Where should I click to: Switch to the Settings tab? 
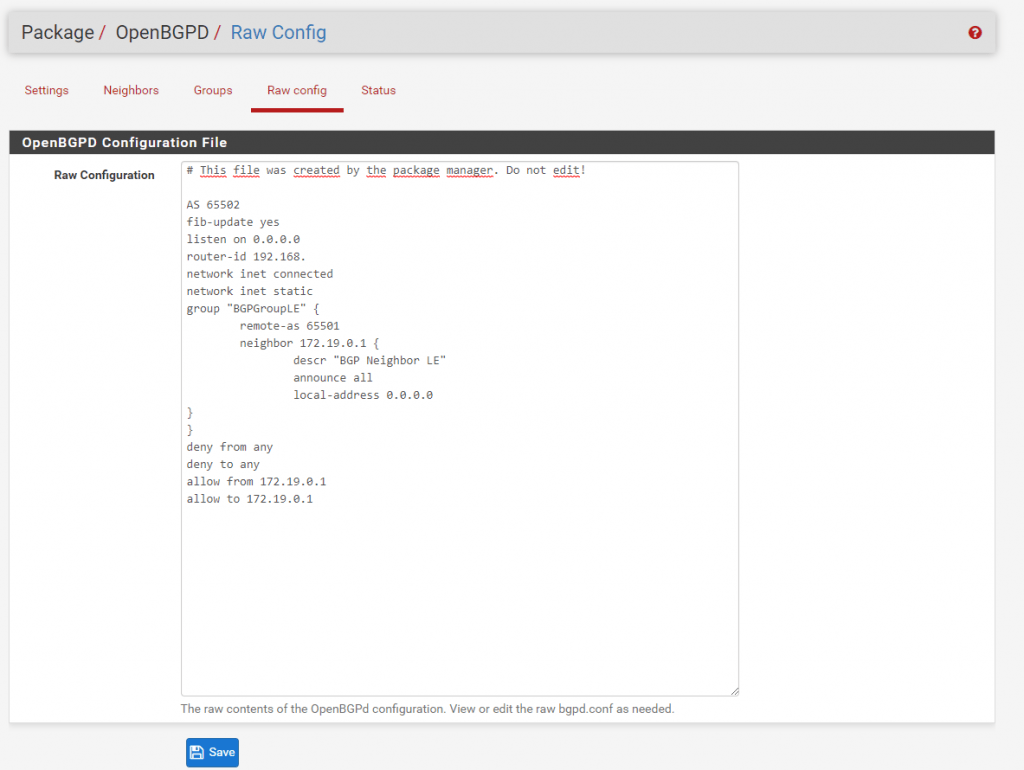(x=46, y=90)
